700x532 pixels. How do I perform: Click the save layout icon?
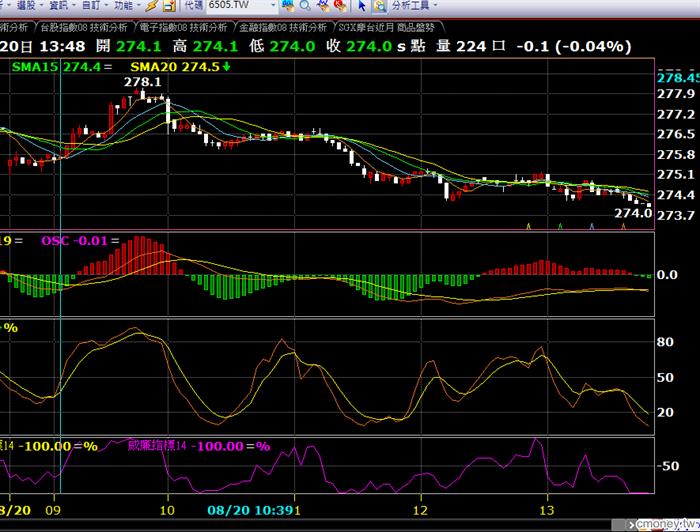(169, 6)
